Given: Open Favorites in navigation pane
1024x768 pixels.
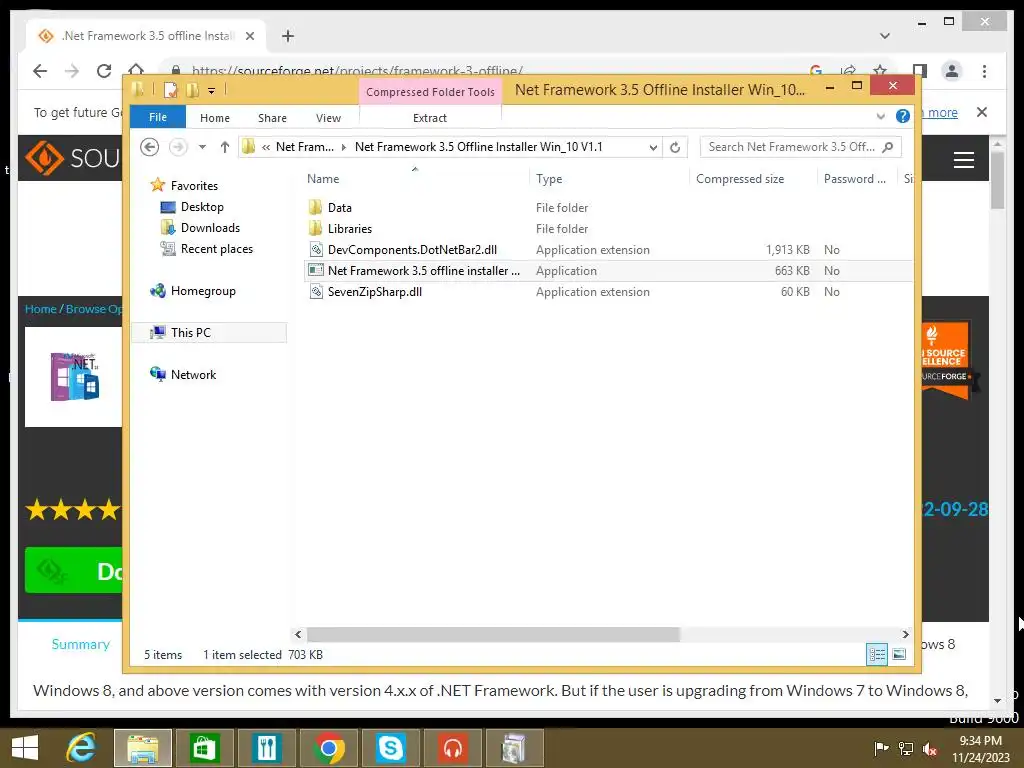Looking at the screenshot, I should tap(194, 186).
